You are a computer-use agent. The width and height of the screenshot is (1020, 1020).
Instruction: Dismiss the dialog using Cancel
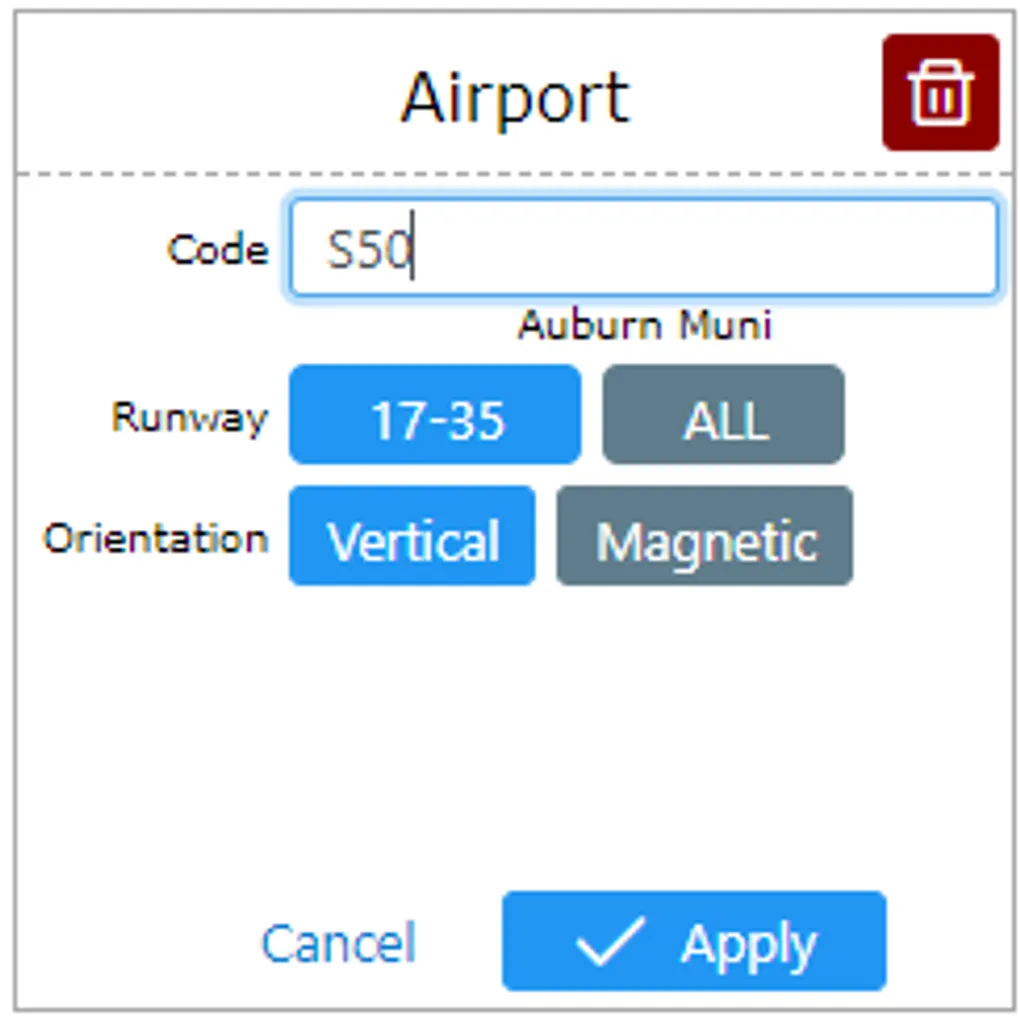coord(338,943)
